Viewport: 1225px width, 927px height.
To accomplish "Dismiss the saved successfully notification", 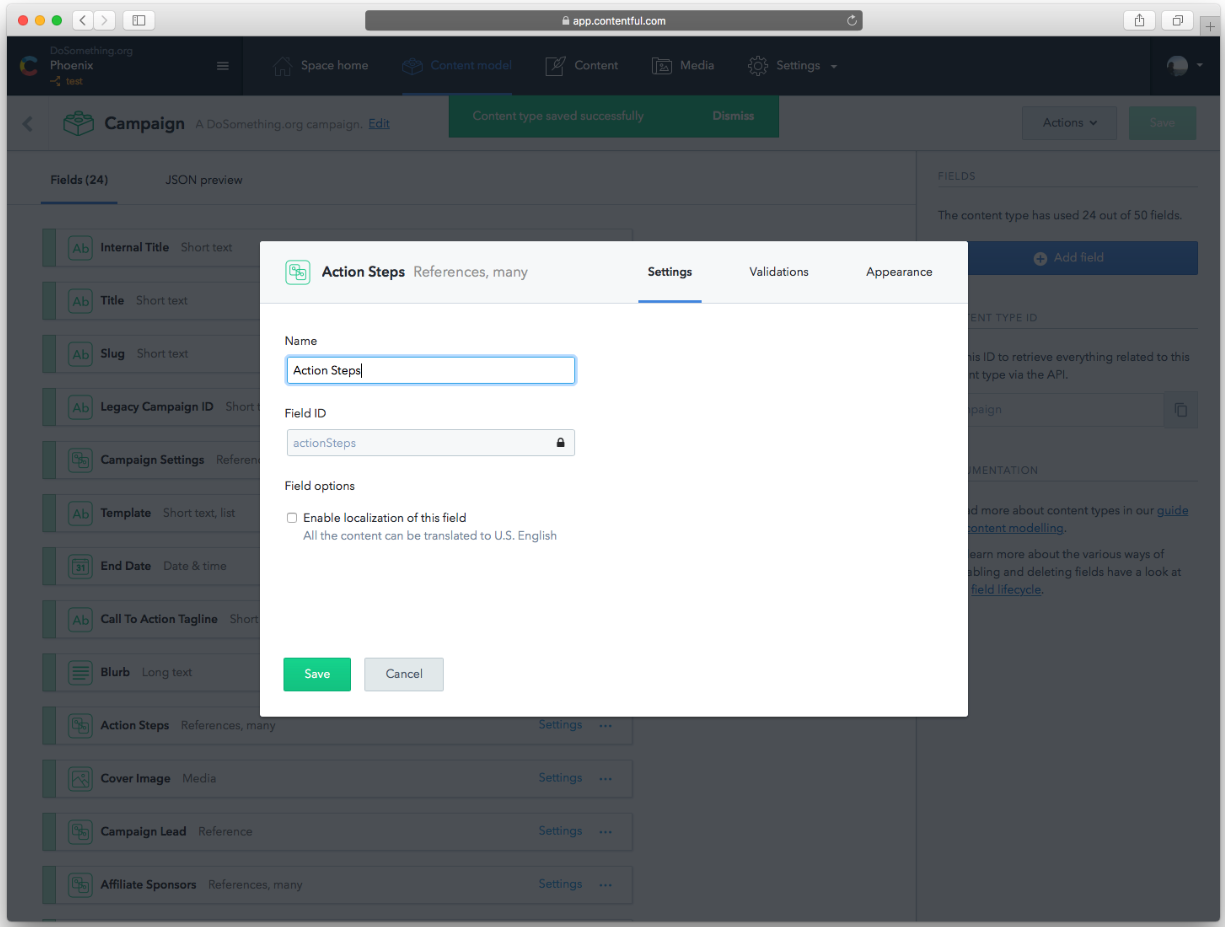I will (x=733, y=116).
